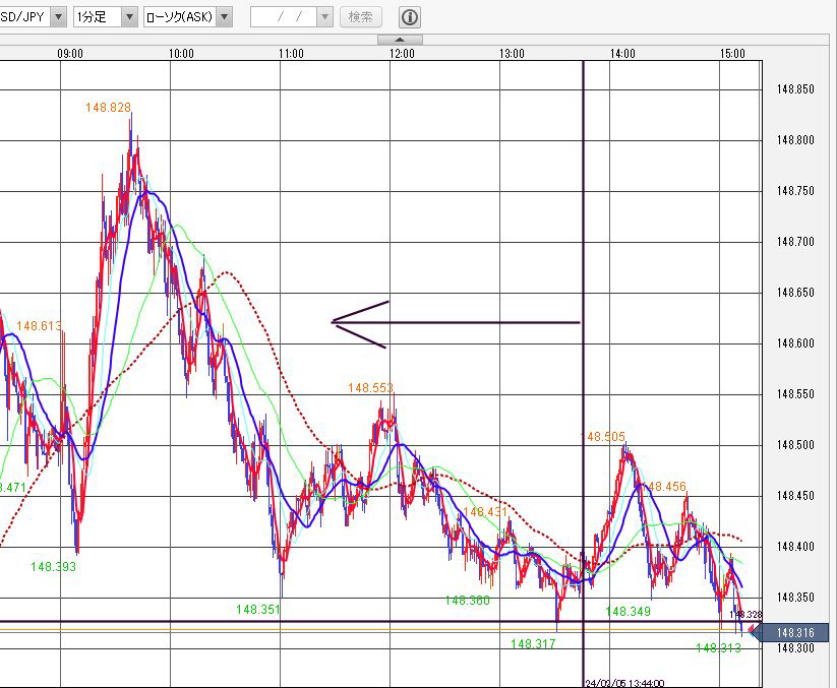Open the USD/JPY currency pair dropdown
Screen dimensions: 837x688
tap(57, 17)
